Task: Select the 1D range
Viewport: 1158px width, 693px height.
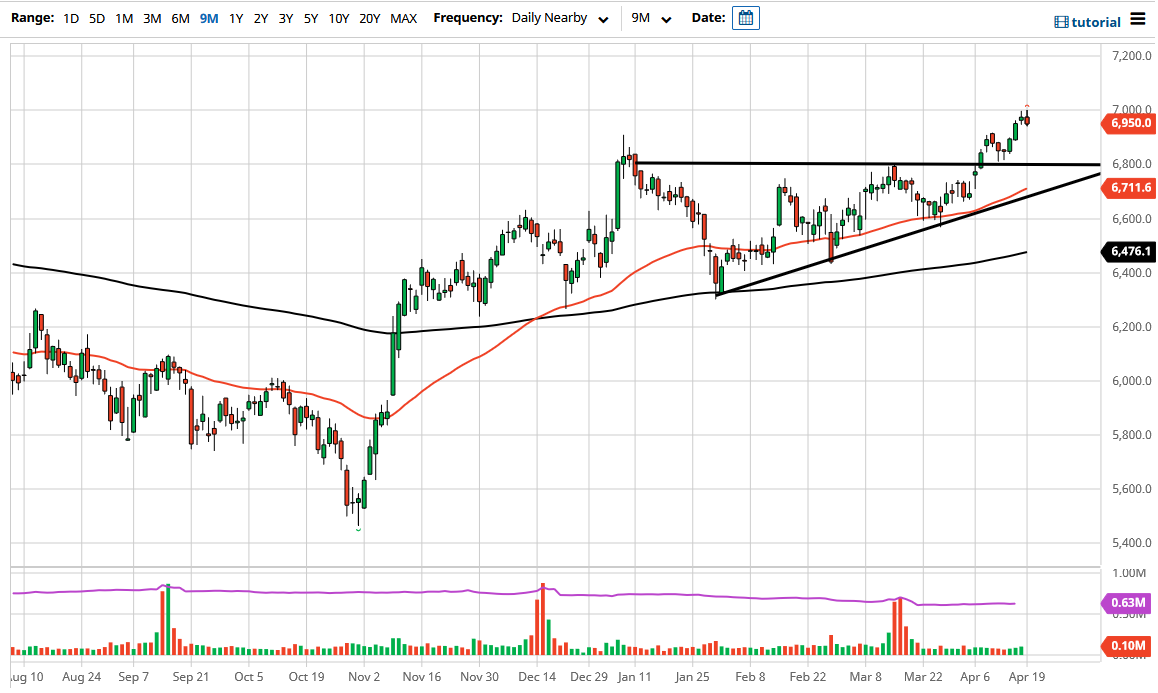Action: click(70, 18)
